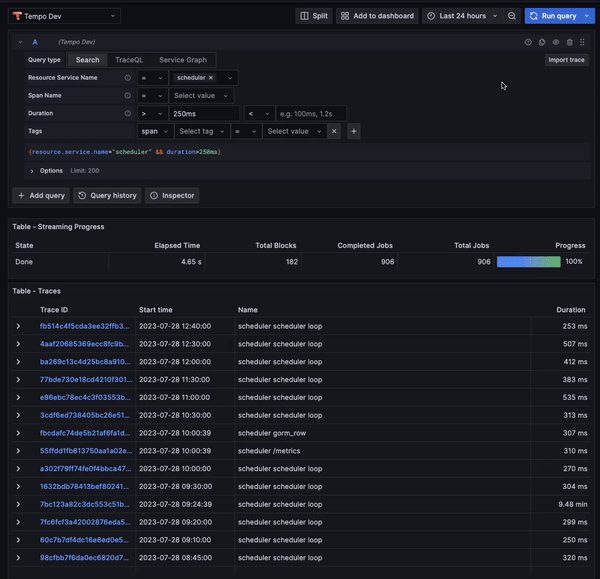Click the zoom out time range icon
Screen dimensions: 600x579
(x=512, y=16)
